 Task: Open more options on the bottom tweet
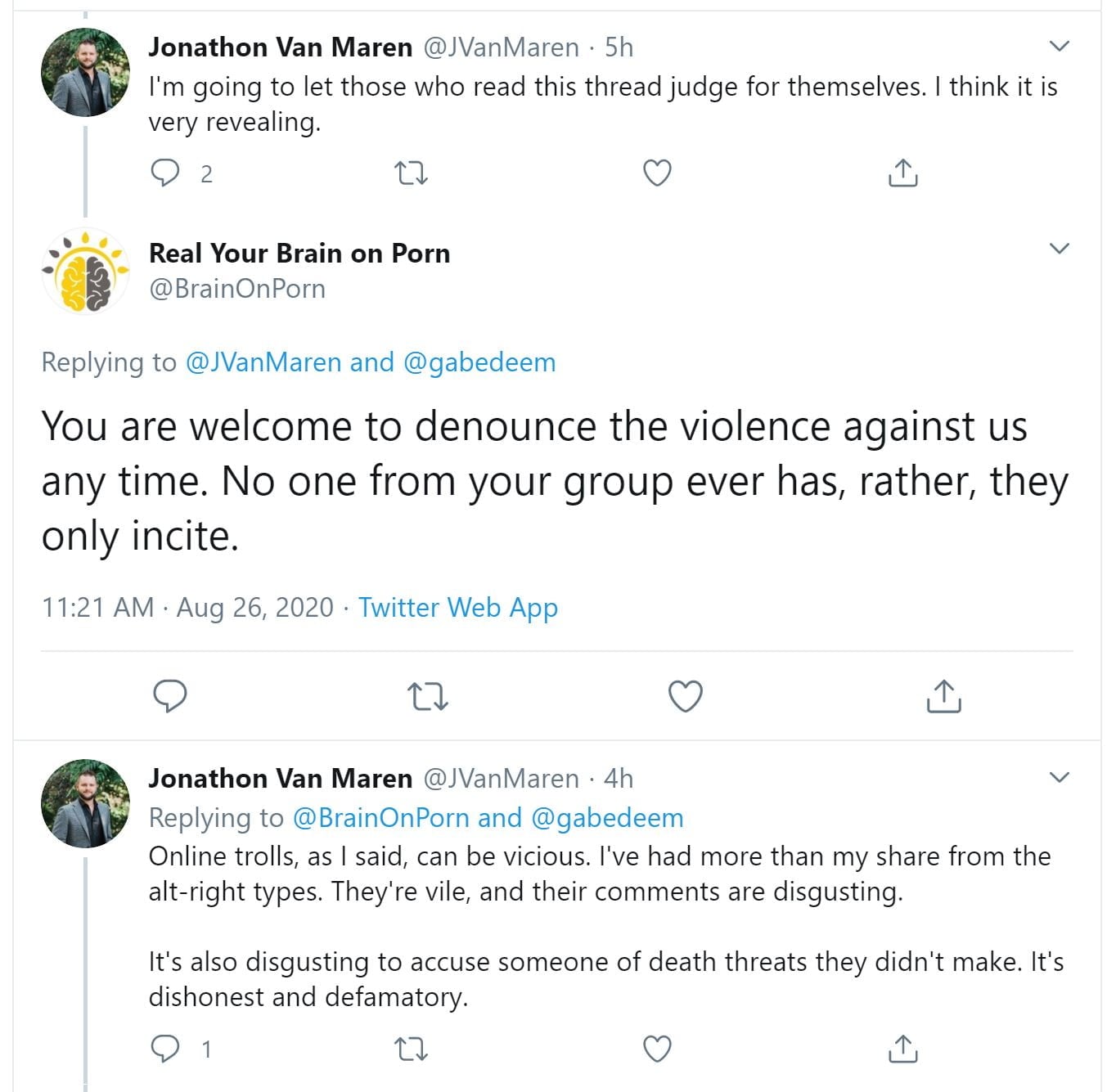coord(1060,776)
